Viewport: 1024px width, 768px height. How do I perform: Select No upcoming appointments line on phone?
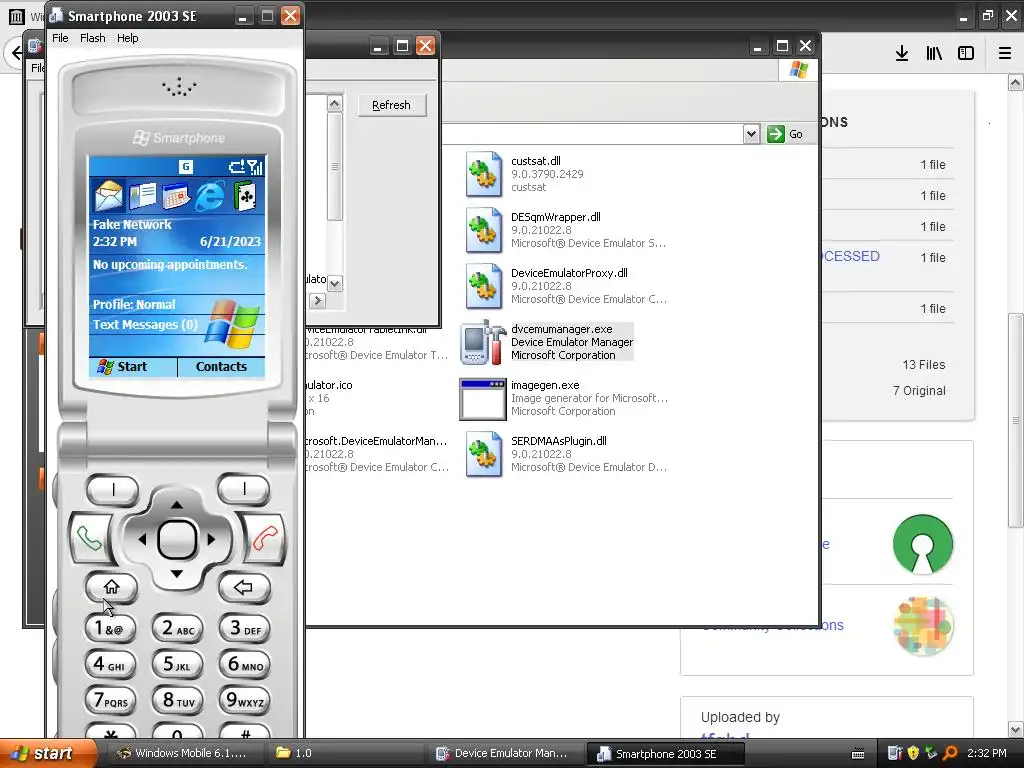point(170,264)
